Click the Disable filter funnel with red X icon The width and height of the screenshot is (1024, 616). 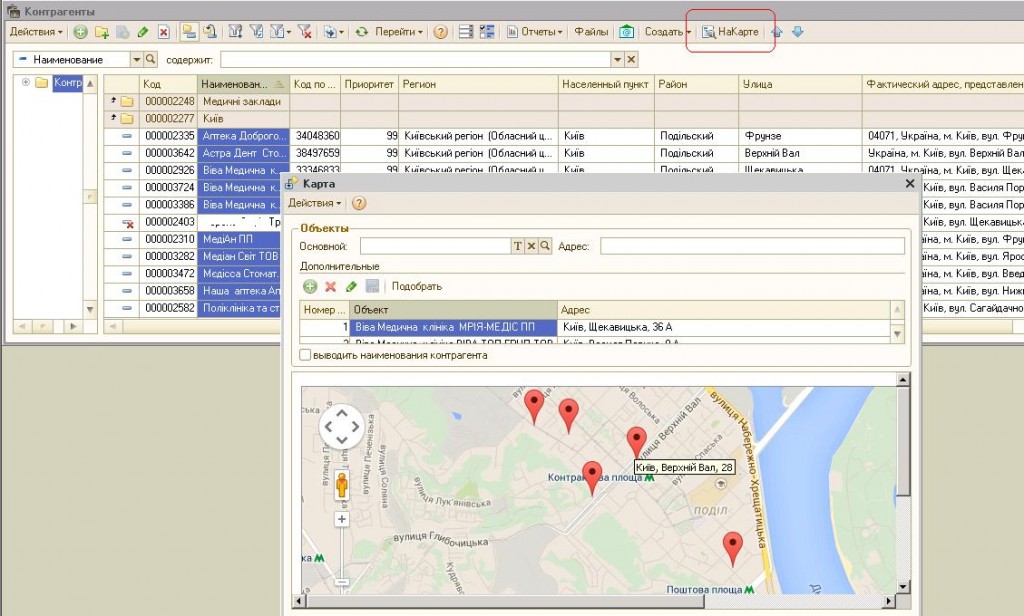pyautogui.click(x=304, y=31)
